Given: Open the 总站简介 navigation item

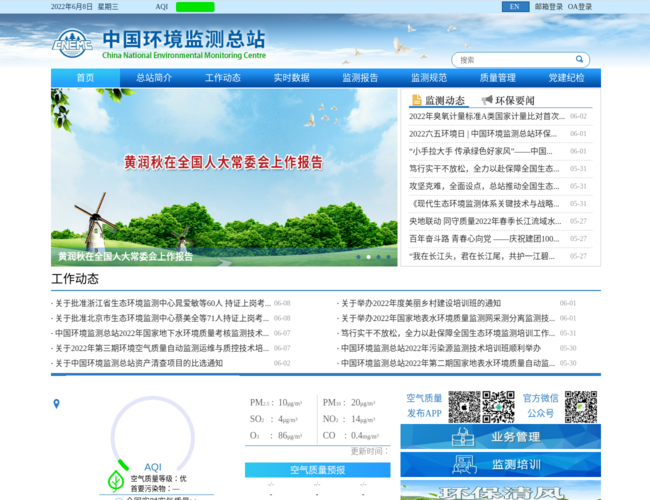Looking at the screenshot, I should [154, 78].
